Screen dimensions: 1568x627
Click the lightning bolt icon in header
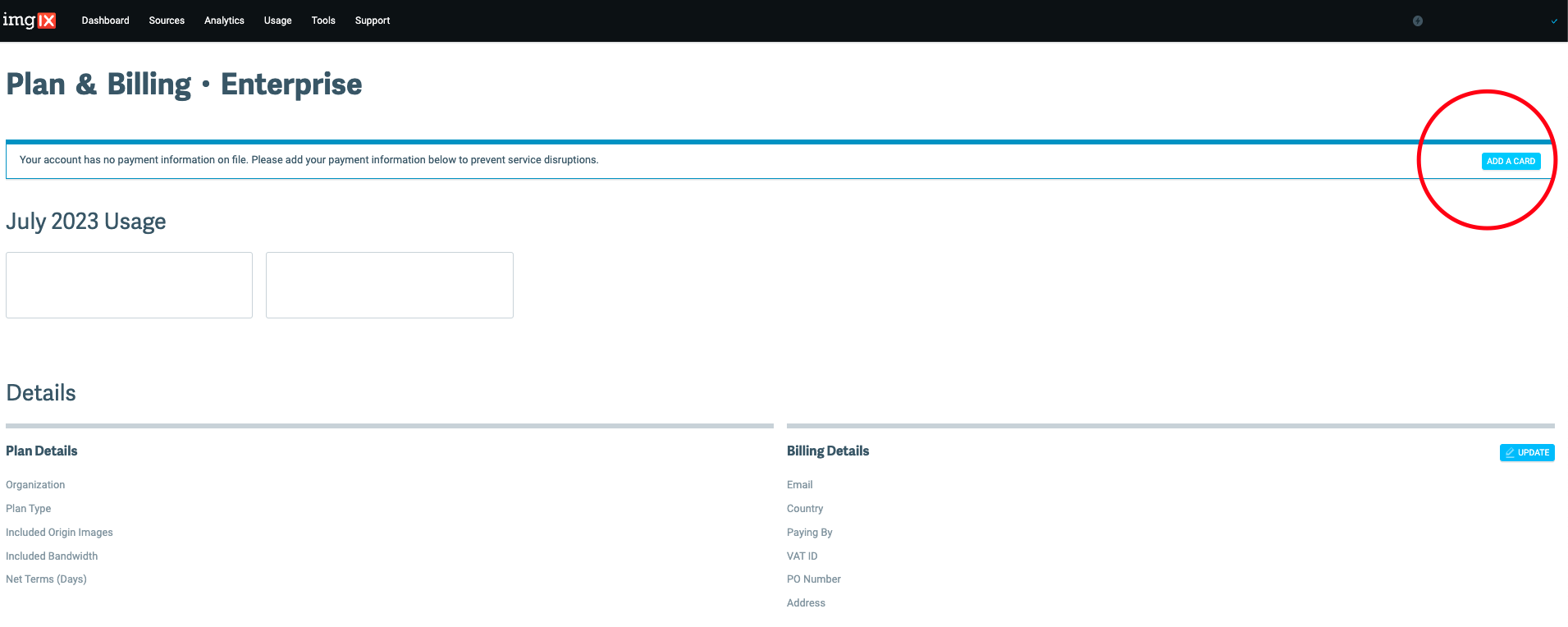1417,21
